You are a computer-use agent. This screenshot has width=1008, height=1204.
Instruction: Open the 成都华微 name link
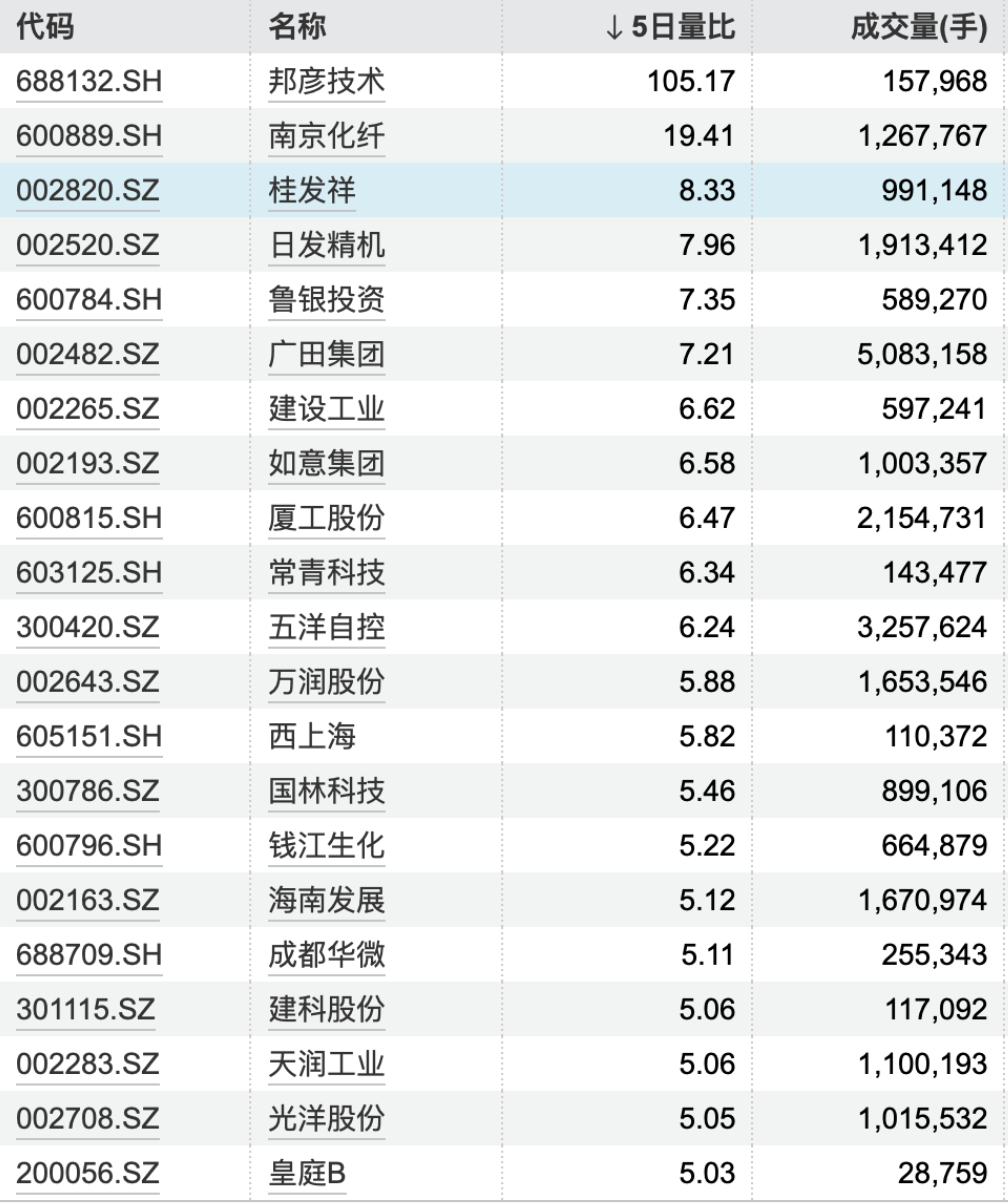(326, 955)
